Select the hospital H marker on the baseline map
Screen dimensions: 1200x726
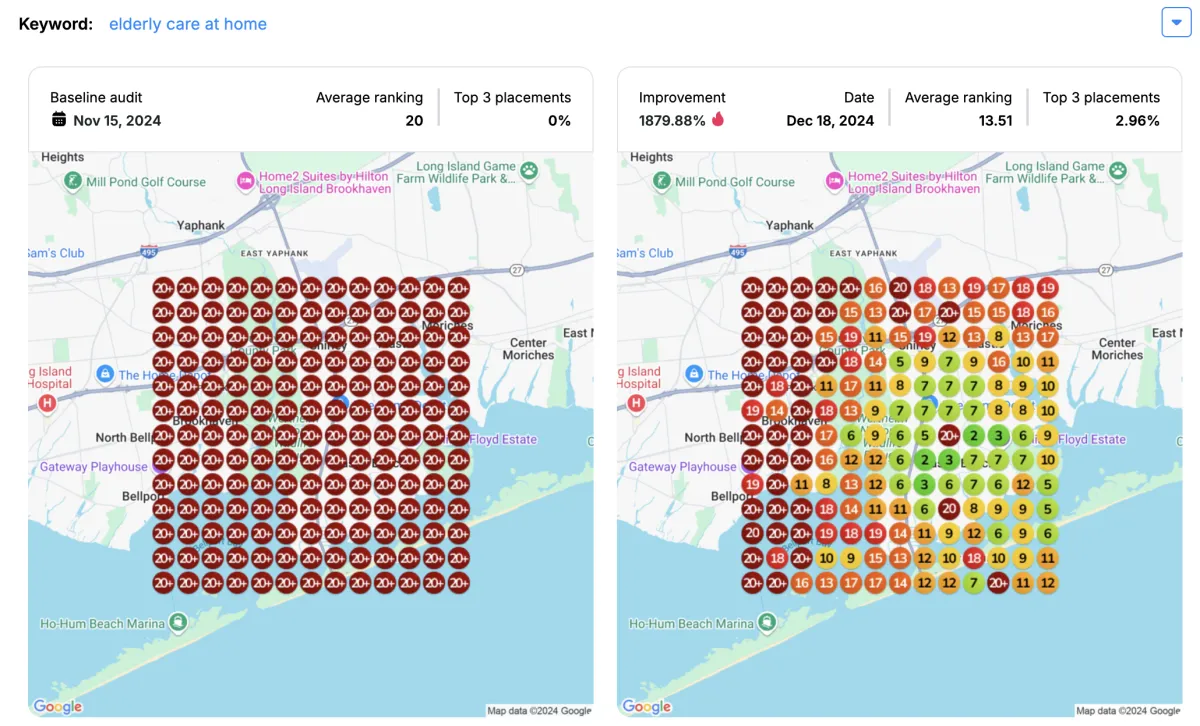pos(46,404)
